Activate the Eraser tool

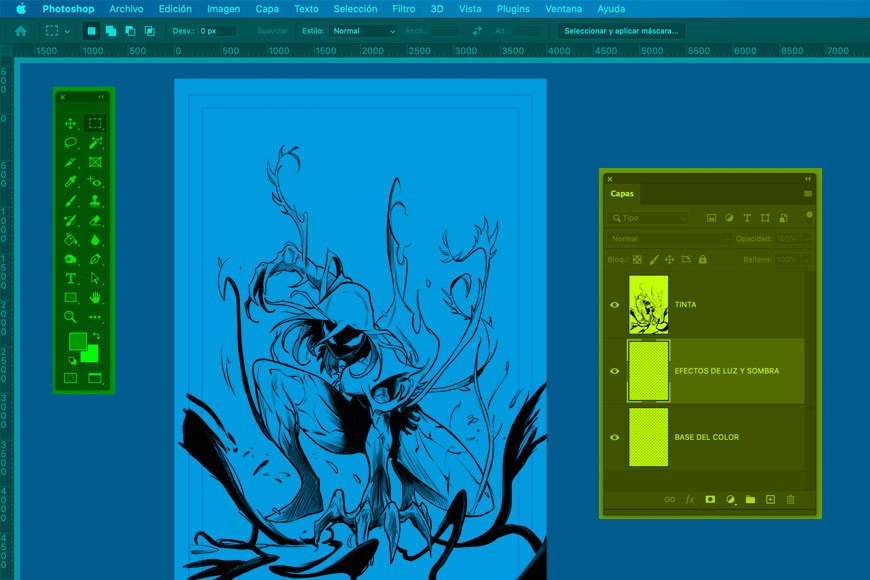[95, 220]
